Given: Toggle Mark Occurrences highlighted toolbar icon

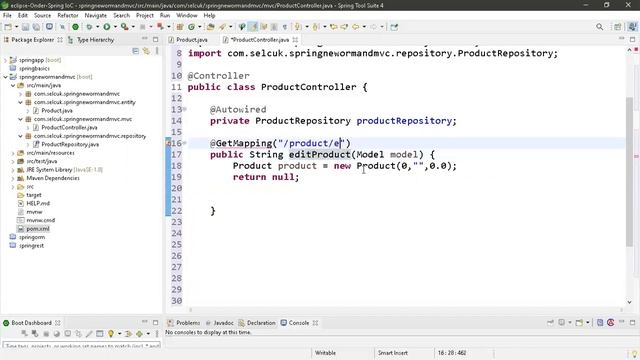Looking at the screenshot, I should pos(253,27).
